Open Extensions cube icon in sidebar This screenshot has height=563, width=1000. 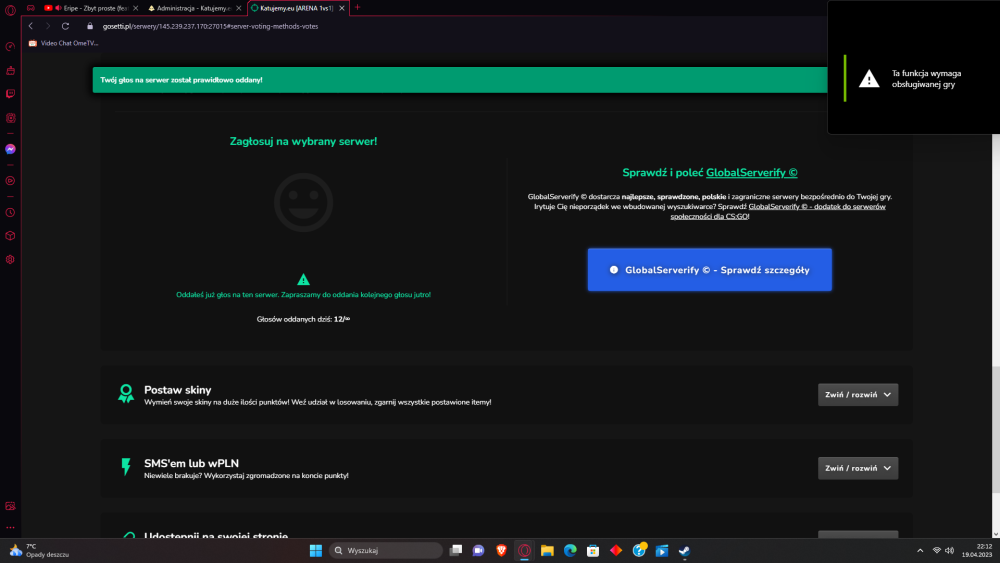pos(10,236)
